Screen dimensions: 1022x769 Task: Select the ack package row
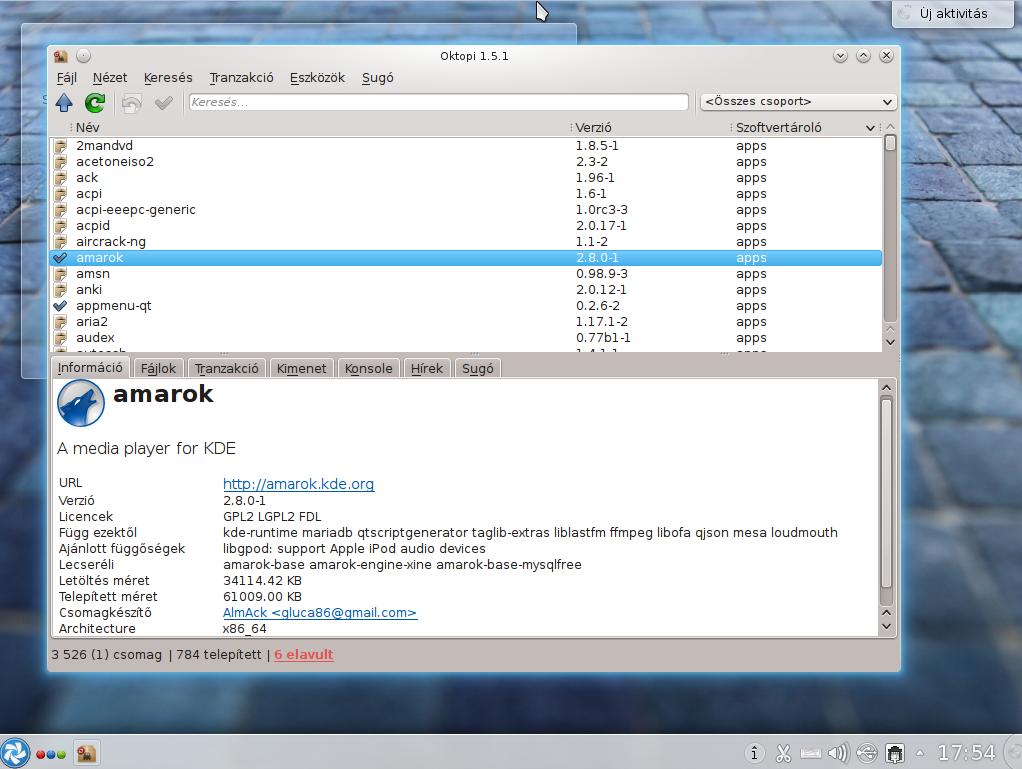pyautogui.click(x=466, y=178)
